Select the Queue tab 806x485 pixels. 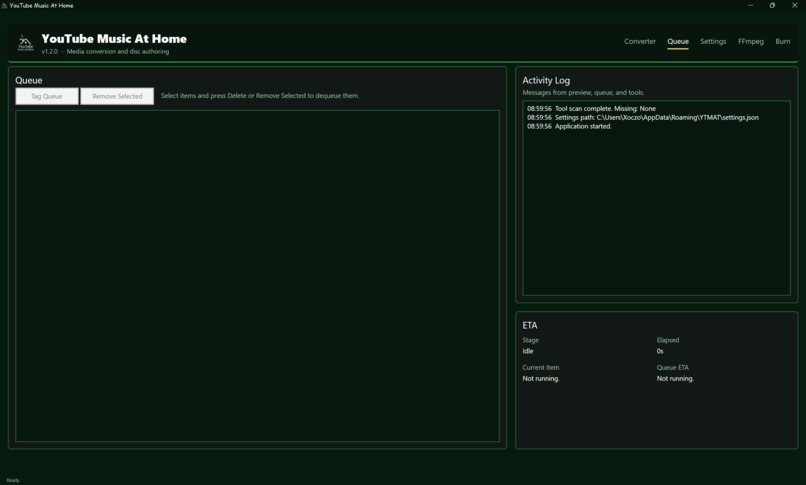pyautogui.click(x=677, y=42)
